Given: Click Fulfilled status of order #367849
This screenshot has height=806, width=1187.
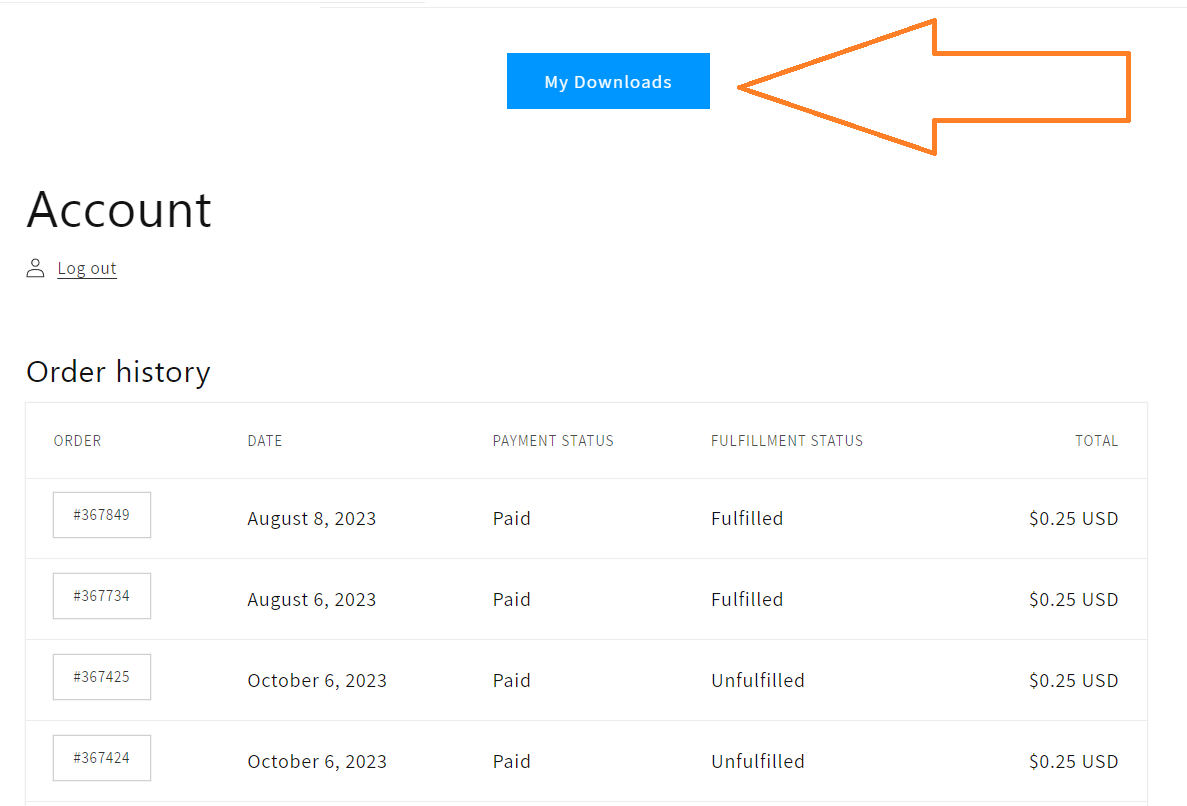Looking at the screenshot, I should [x=747, y=518].
